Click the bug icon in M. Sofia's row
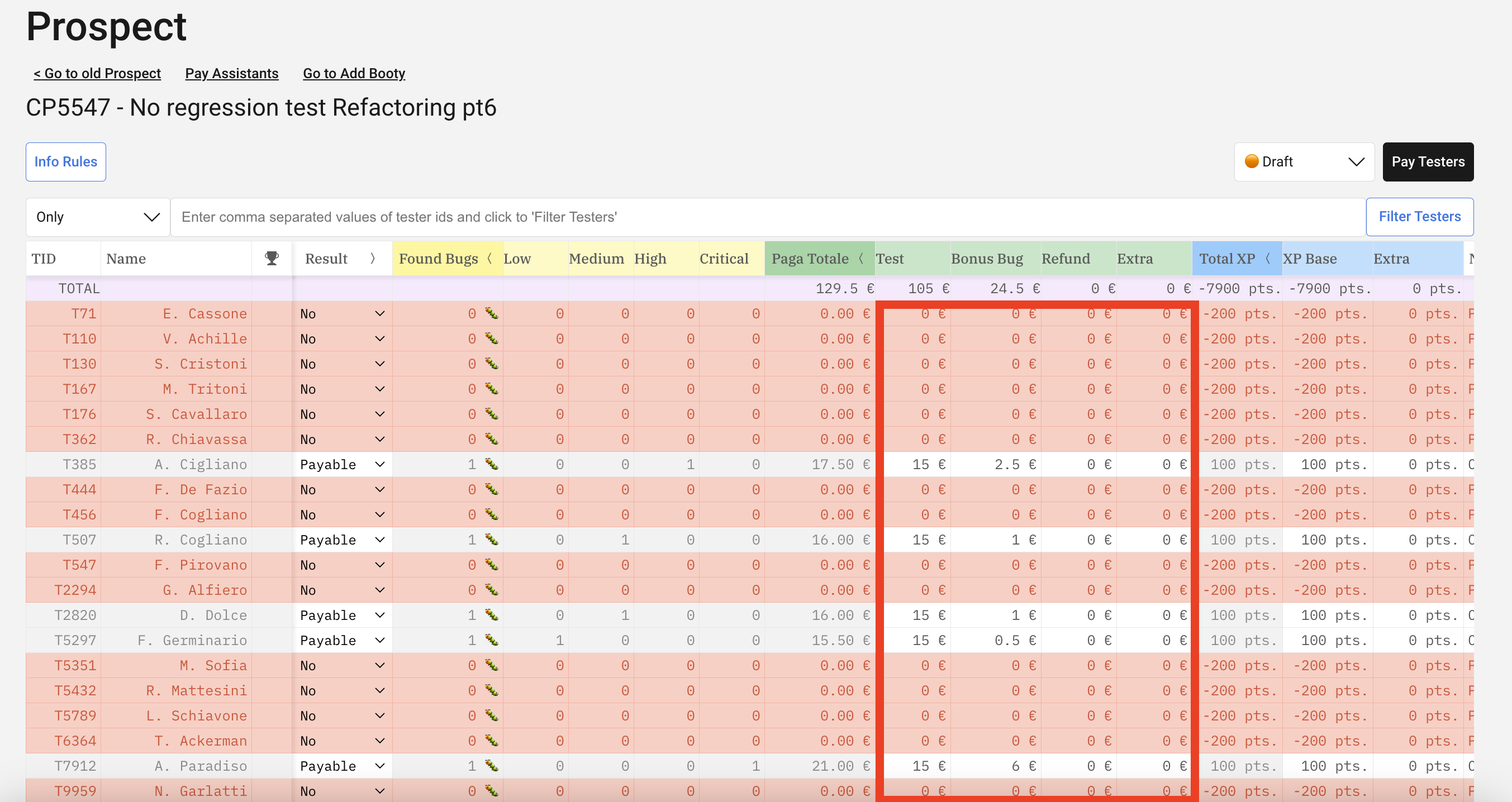 point(491,665)
